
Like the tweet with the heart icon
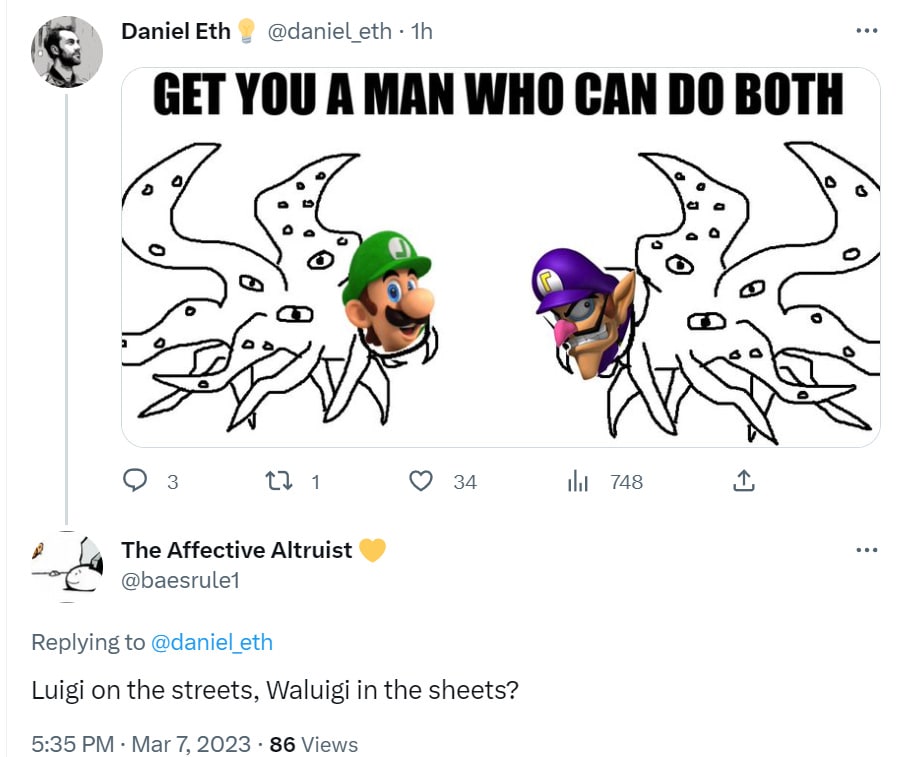pyautogui.click(x=420, y=480)
